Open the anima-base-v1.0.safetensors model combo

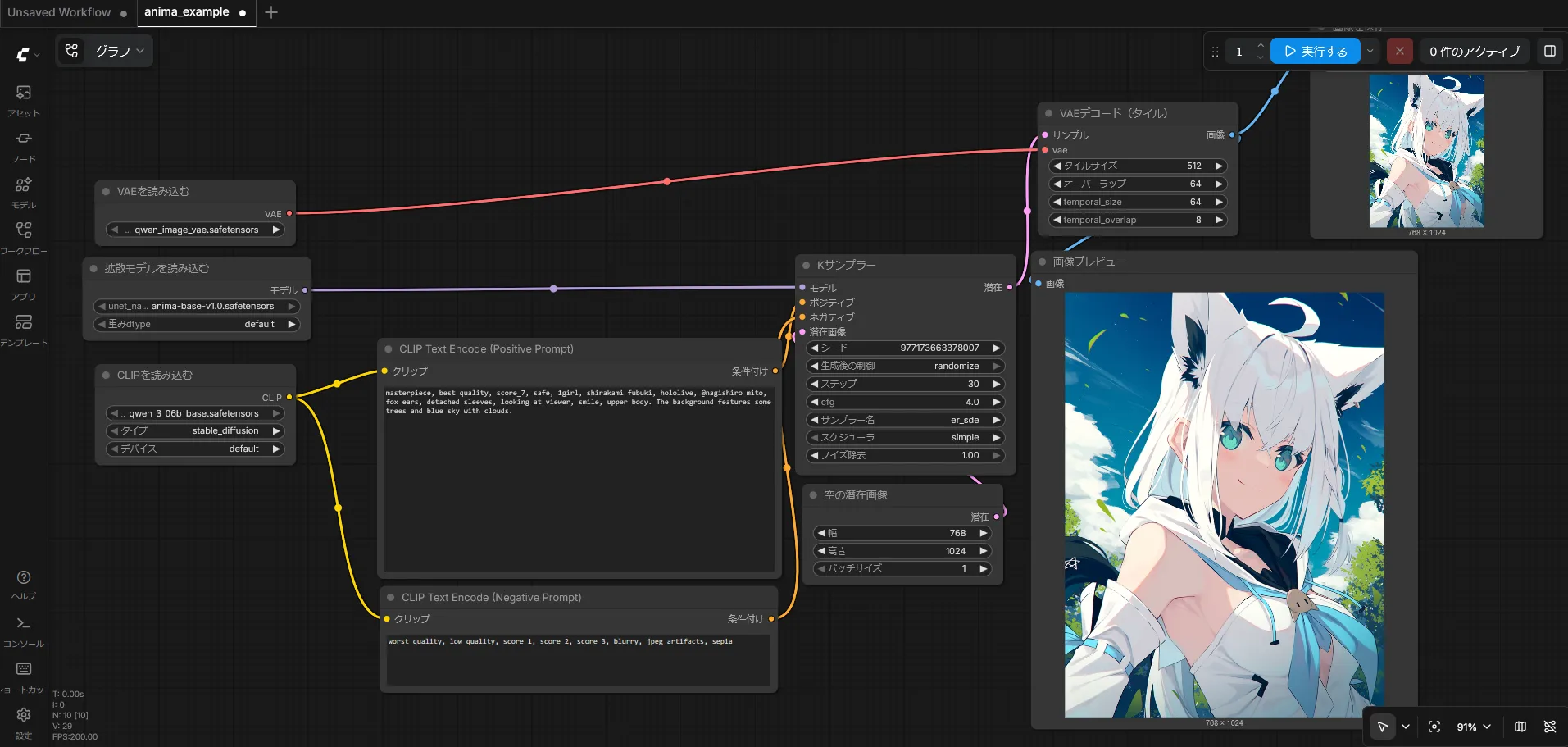click(x=197, y=307)
